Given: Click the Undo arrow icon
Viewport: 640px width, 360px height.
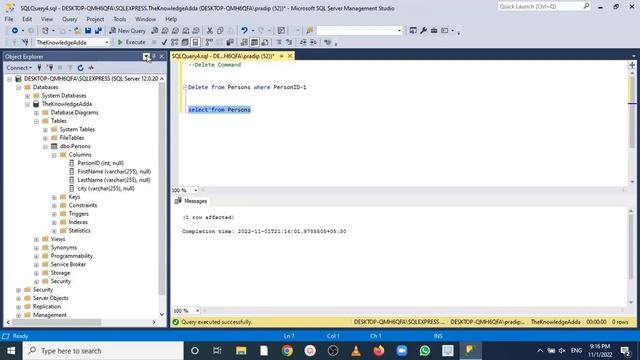Looking at the screenshot, I should (244, 31).
